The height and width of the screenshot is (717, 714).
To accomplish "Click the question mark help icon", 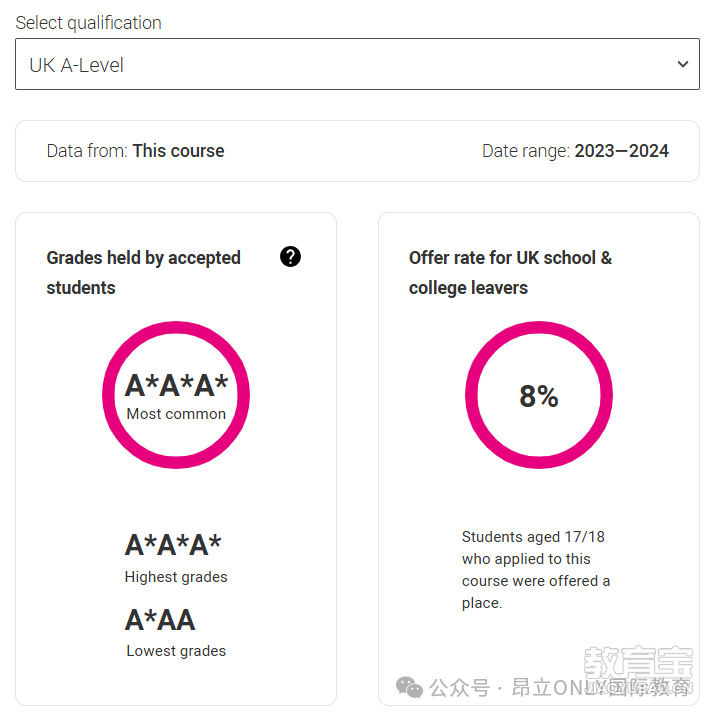I will [290, 257].
